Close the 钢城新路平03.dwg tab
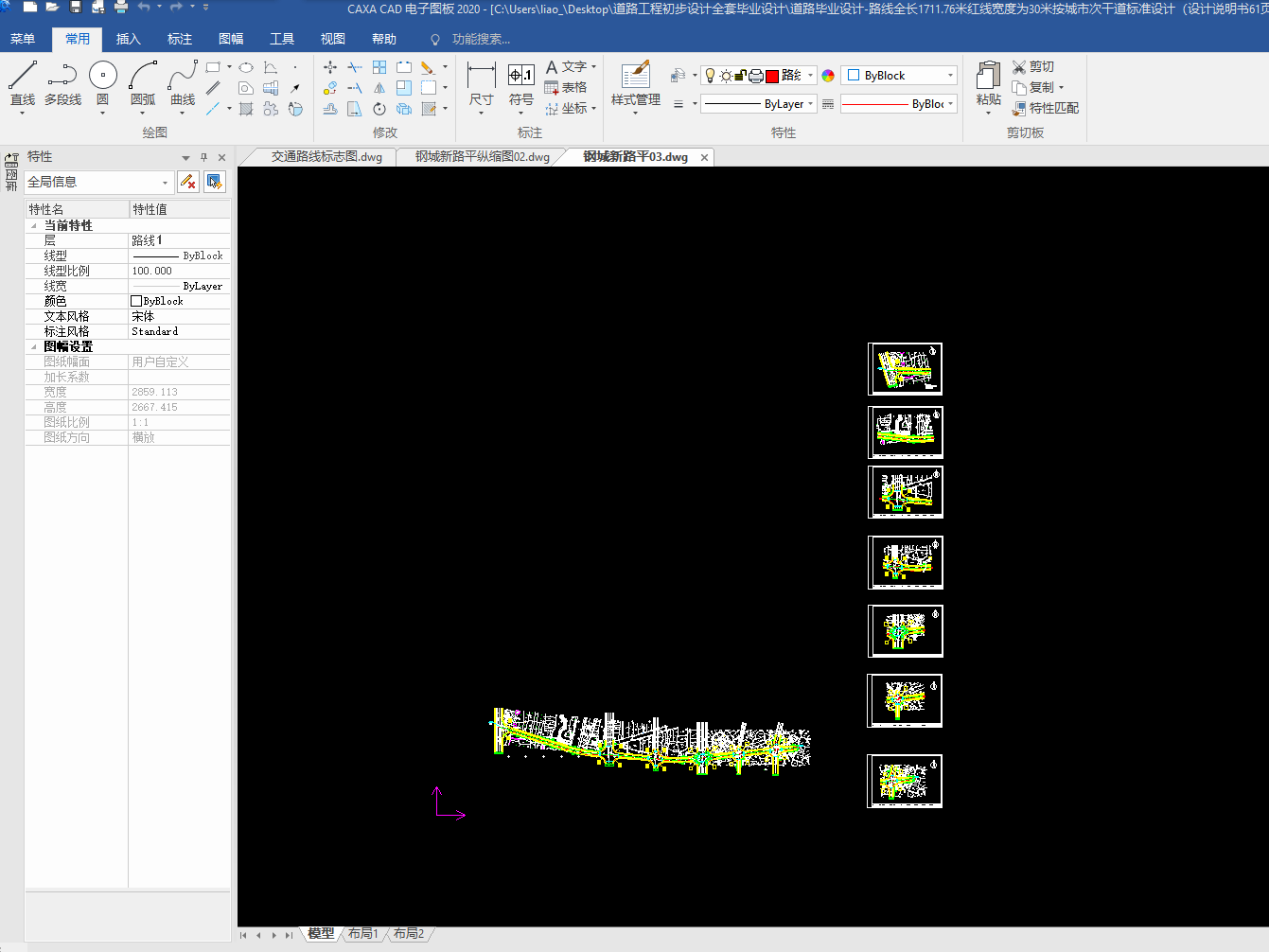Screen dimensions: 1269x952 point(704,158)
